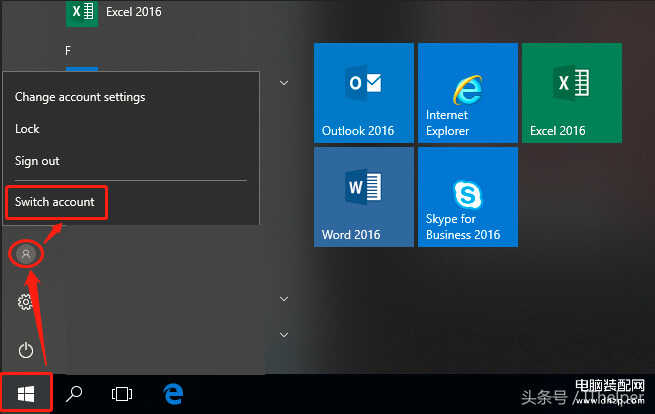Select Sign out from account menu

(x=37, y=161)
